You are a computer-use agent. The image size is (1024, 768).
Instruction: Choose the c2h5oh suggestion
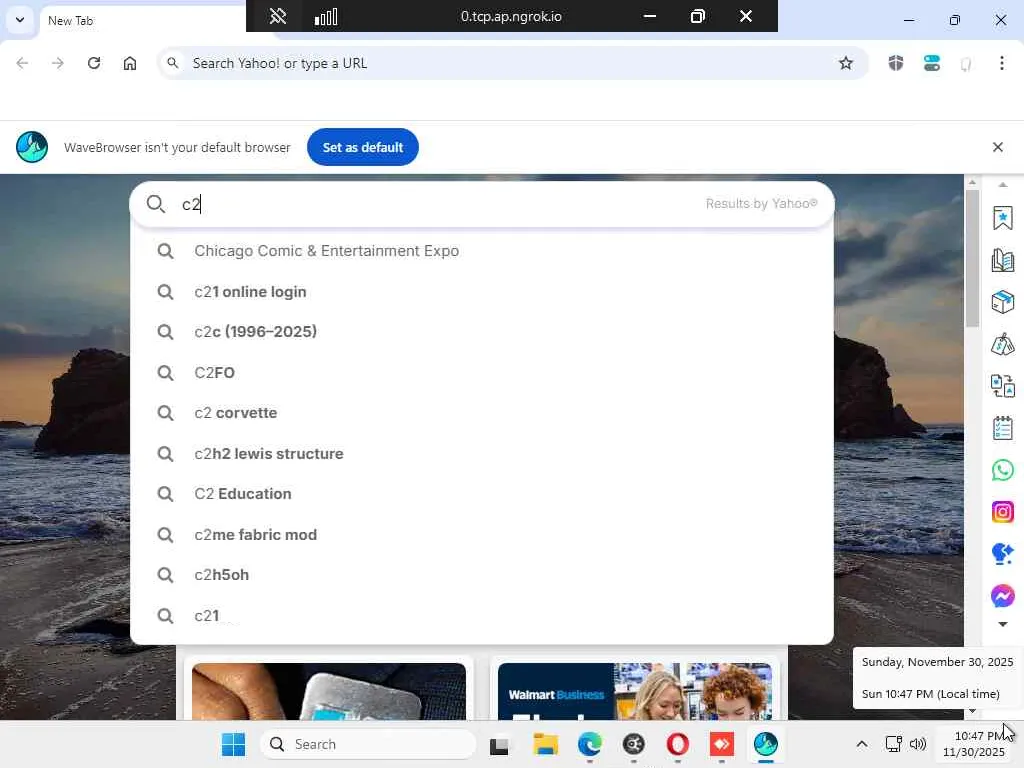[482, 575]
